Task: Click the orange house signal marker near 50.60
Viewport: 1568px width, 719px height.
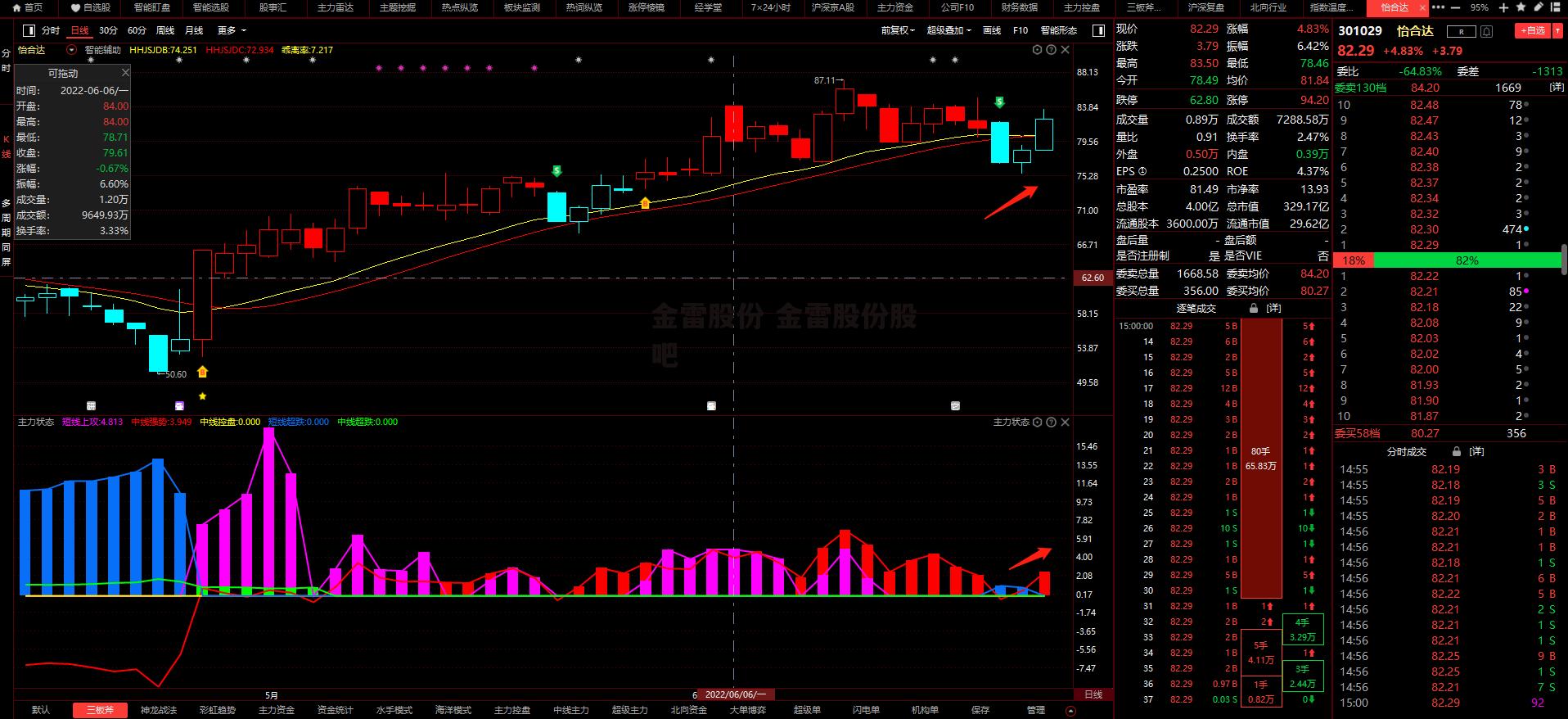Action: [x=202, y=372]
